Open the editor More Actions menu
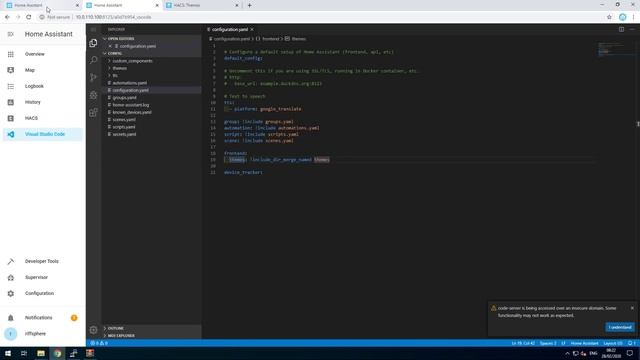Viewport: 640px width, 360px height. (x=632, y=29)
